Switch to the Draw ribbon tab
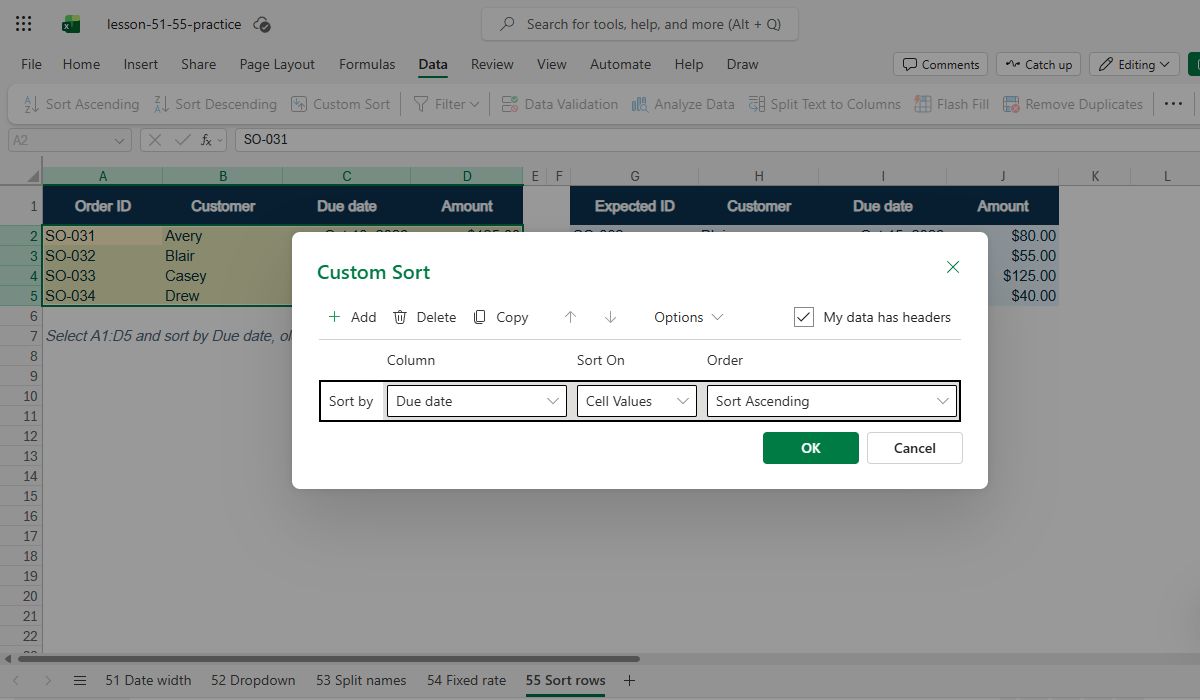 (742, 64)
